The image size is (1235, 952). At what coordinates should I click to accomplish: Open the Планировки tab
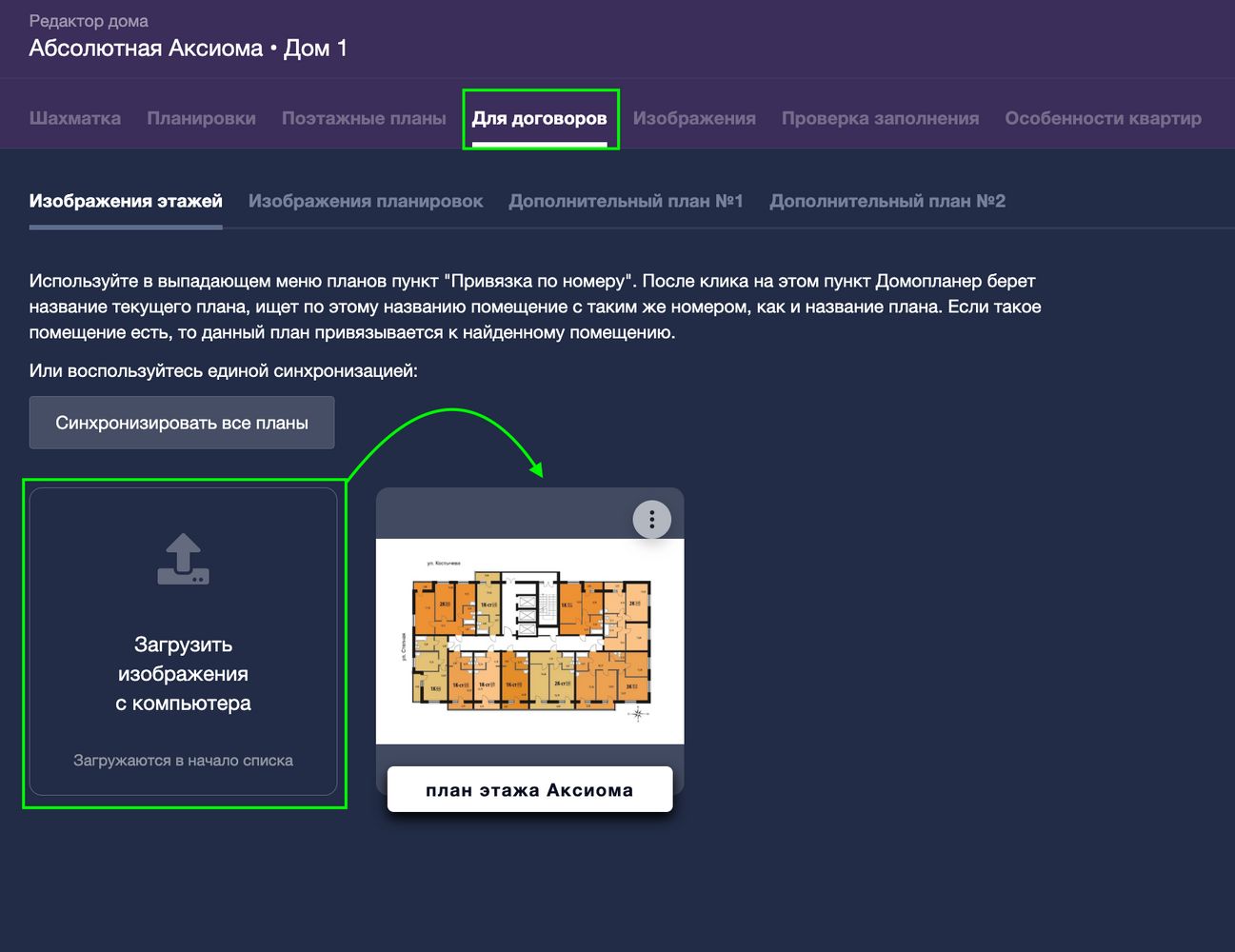pyautogui.click(x=201, y=118)
